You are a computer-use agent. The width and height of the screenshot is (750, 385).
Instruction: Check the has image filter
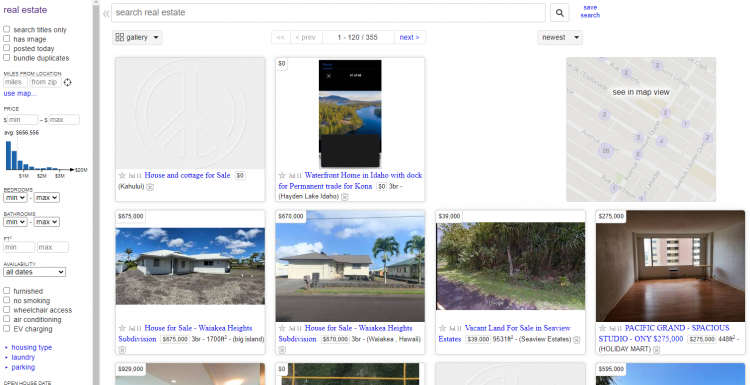7,39
